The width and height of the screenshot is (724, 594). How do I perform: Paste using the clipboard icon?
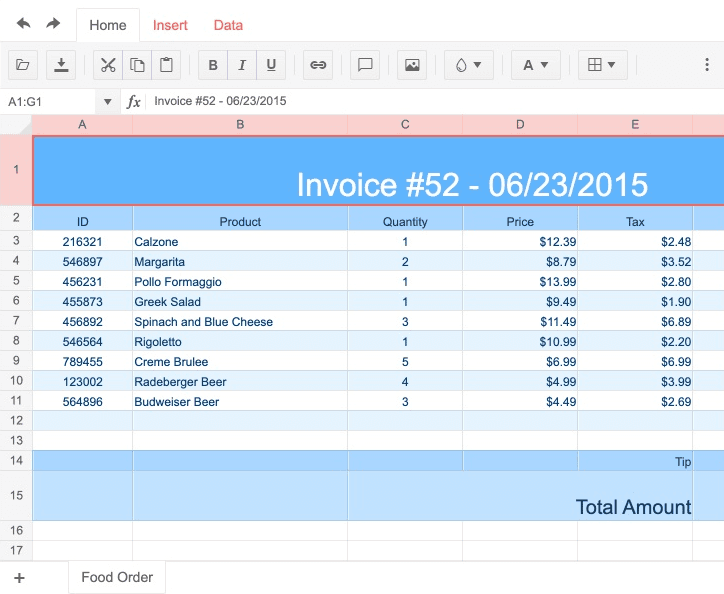[x=166, y=65]
